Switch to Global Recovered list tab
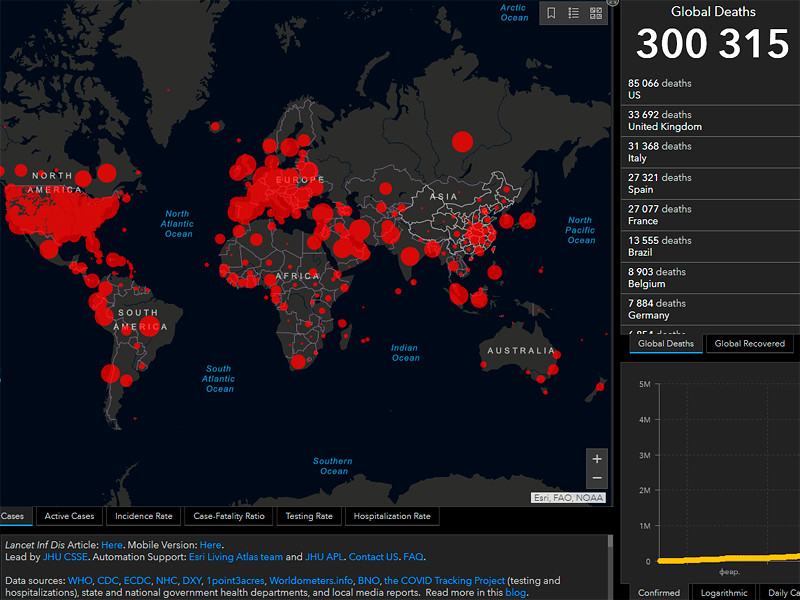The image size is (800, 600). coord(750,343)
